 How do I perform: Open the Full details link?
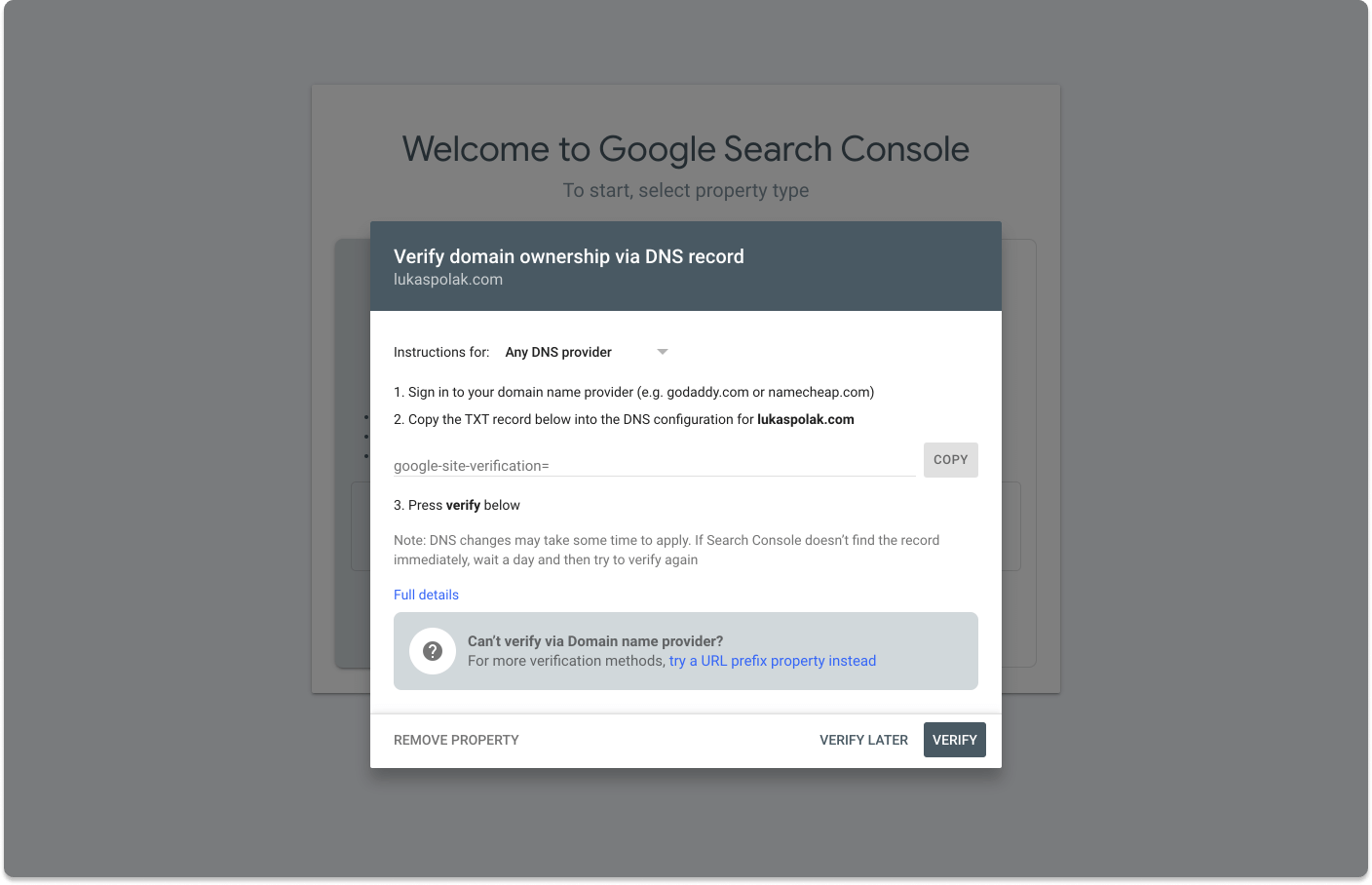point(426,595)
